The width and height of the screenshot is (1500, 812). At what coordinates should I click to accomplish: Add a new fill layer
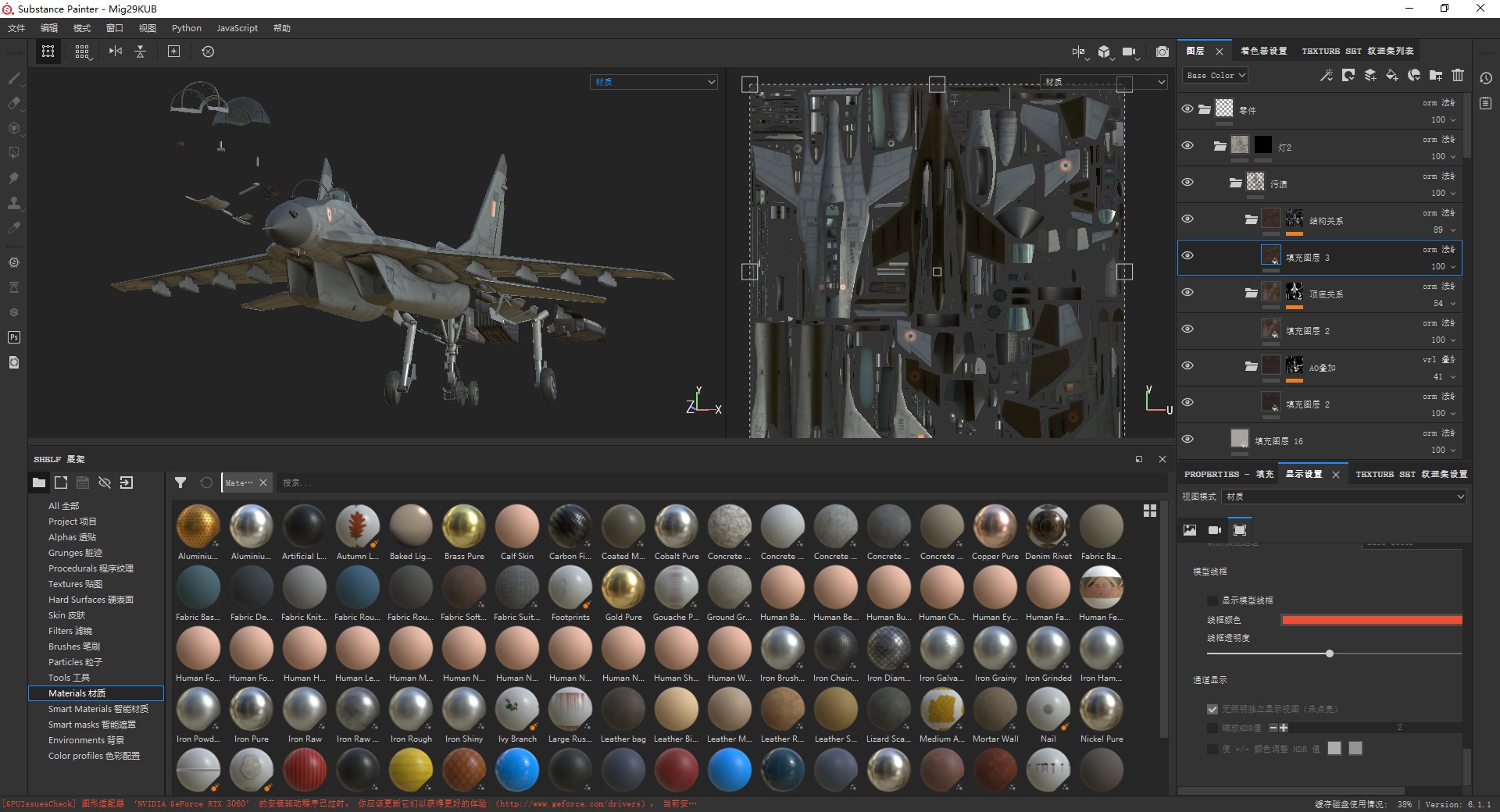pyautogui.click(x=1392, y=75)
